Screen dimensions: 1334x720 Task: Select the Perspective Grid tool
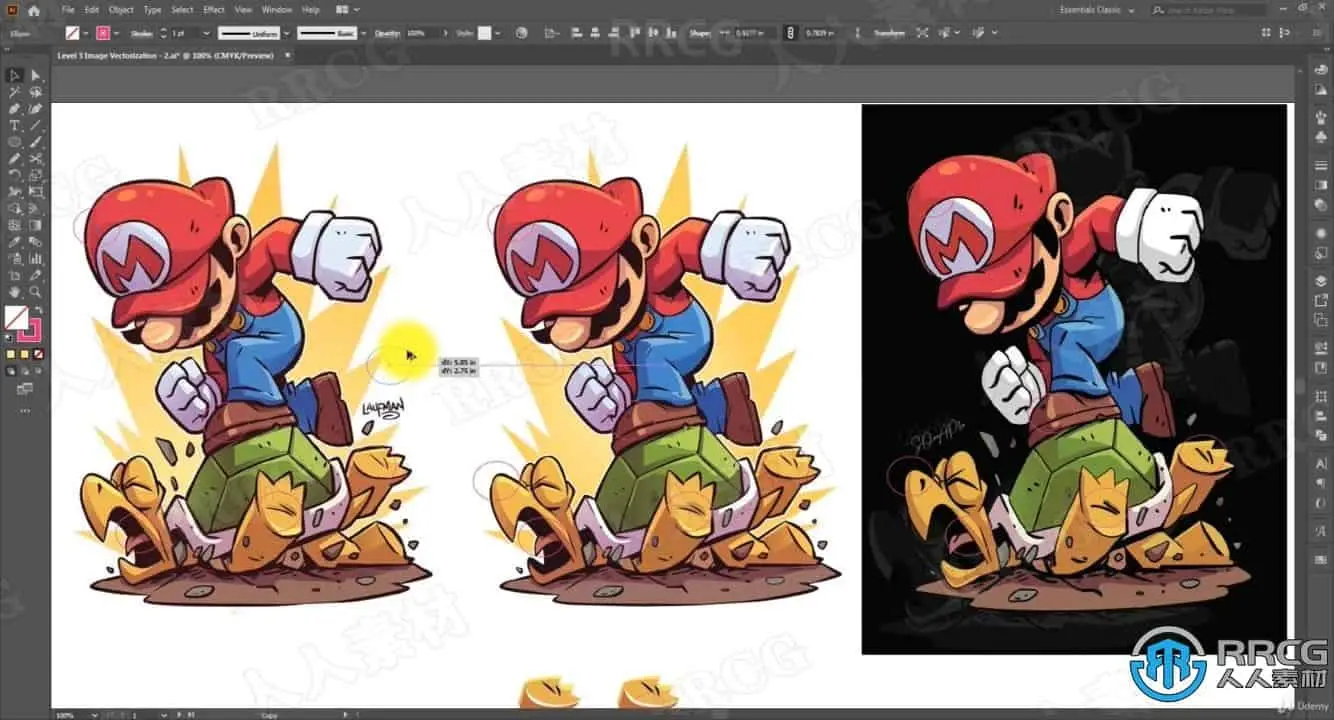(x=36, y=208)
